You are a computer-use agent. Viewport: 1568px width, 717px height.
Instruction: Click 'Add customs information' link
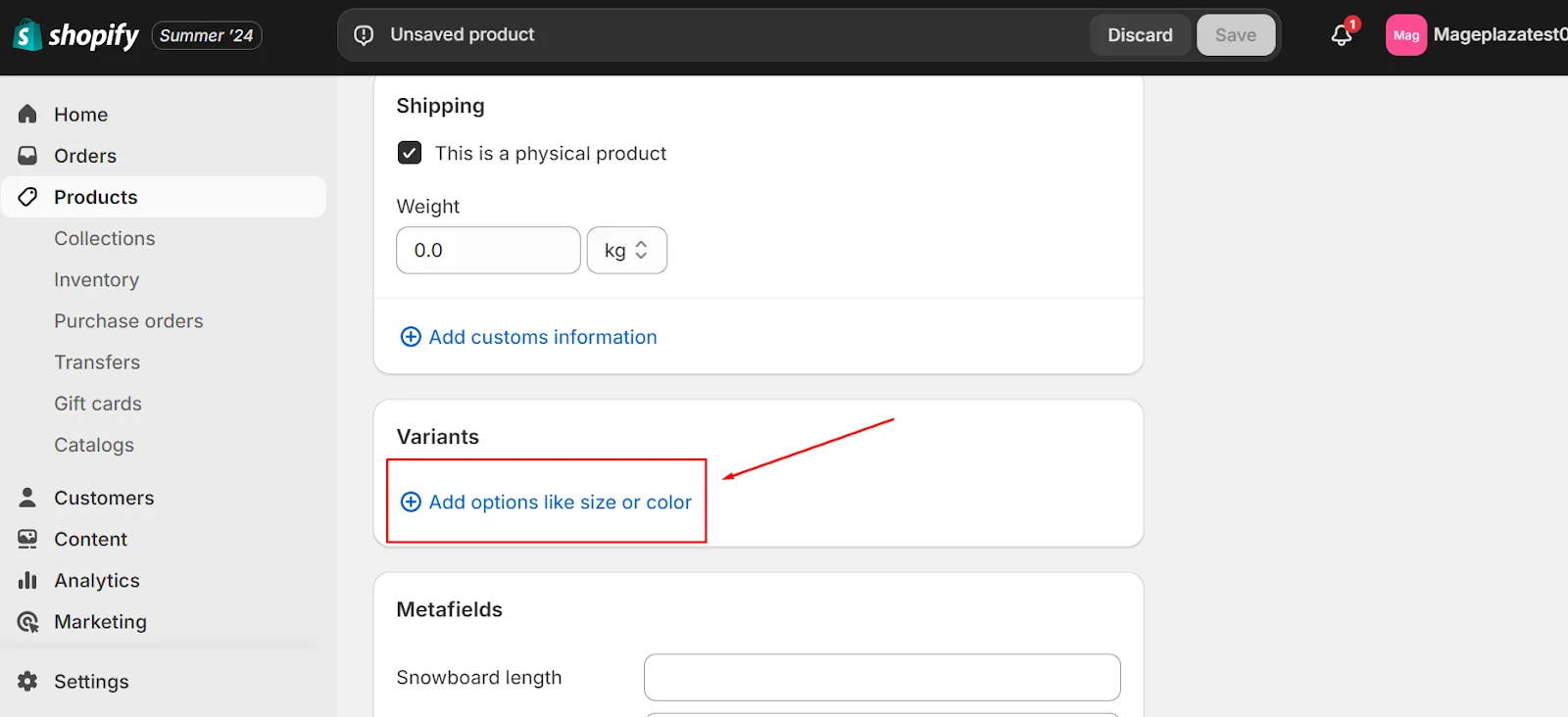click(543, 337)
